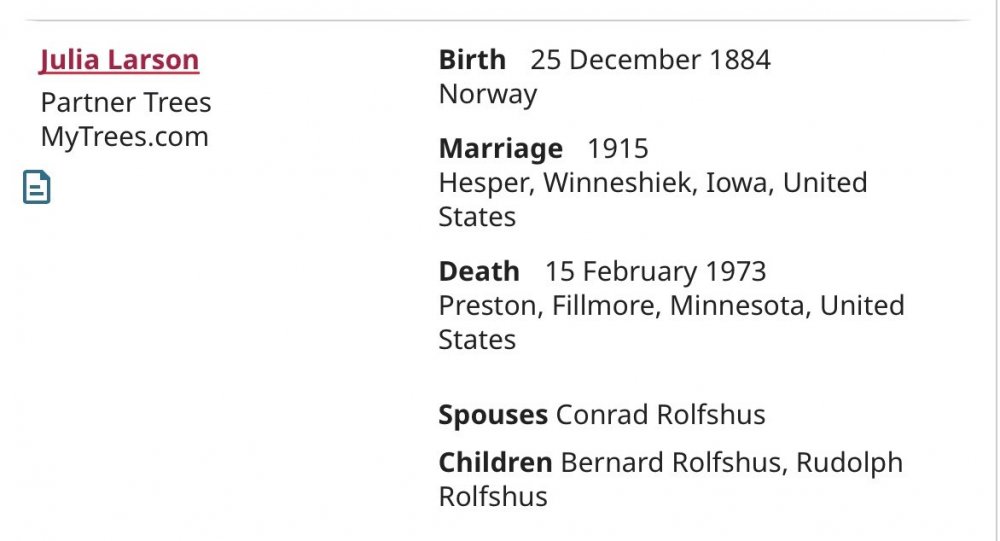Viewport: 1000px width, 541px height.
Task: Open the Julia Larson record link
Action: (x=119, y=60)
